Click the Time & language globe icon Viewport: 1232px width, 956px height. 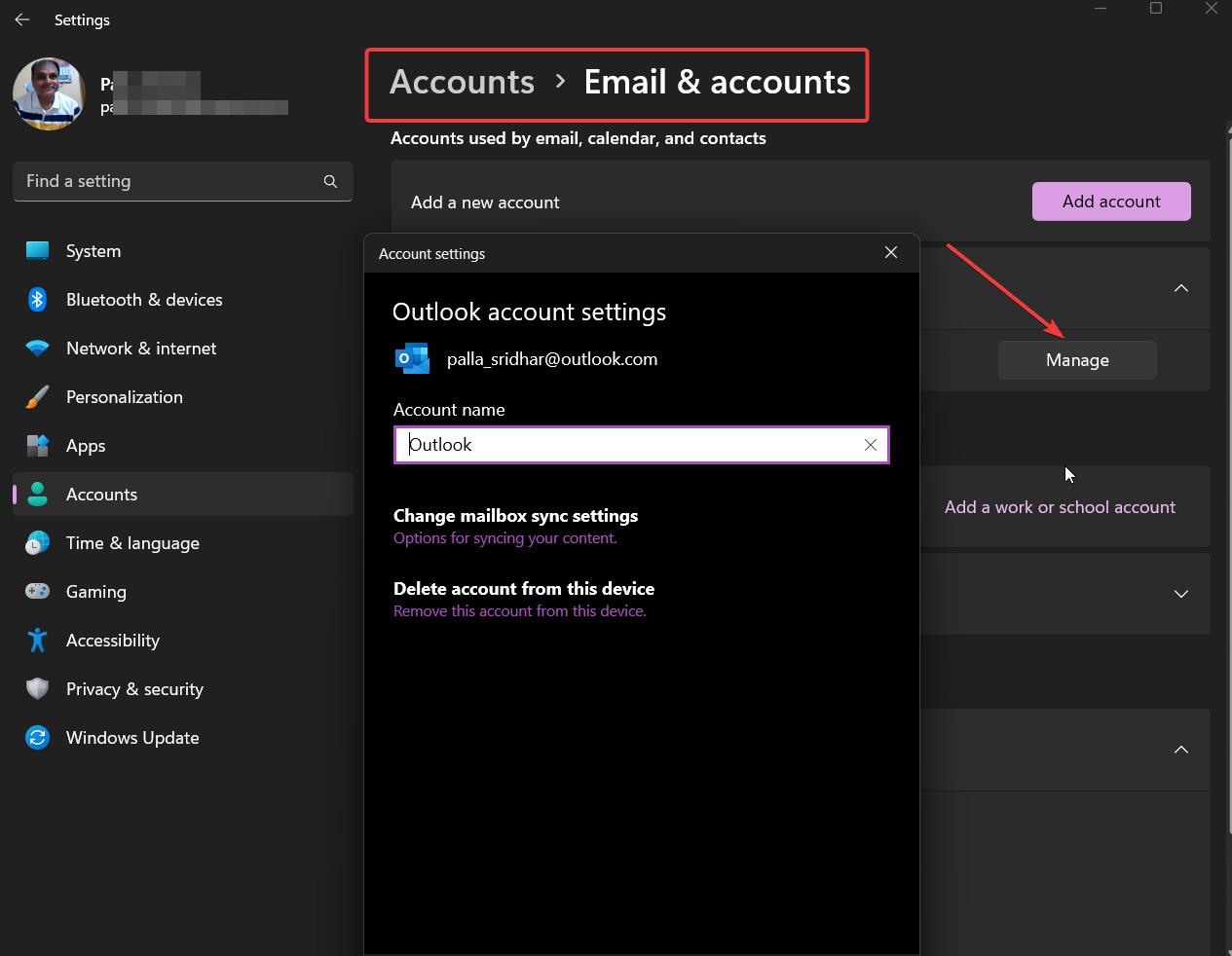click(x=37, y=543)
